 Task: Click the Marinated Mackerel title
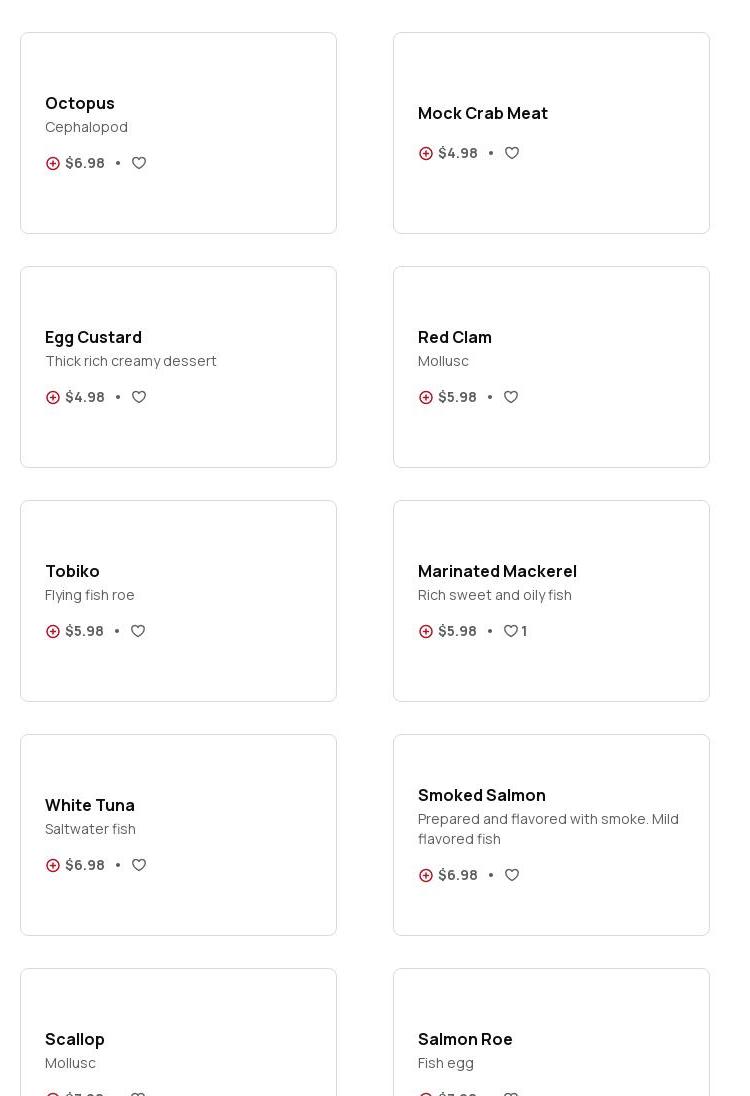pyautogui.click(x=497, y=571)
